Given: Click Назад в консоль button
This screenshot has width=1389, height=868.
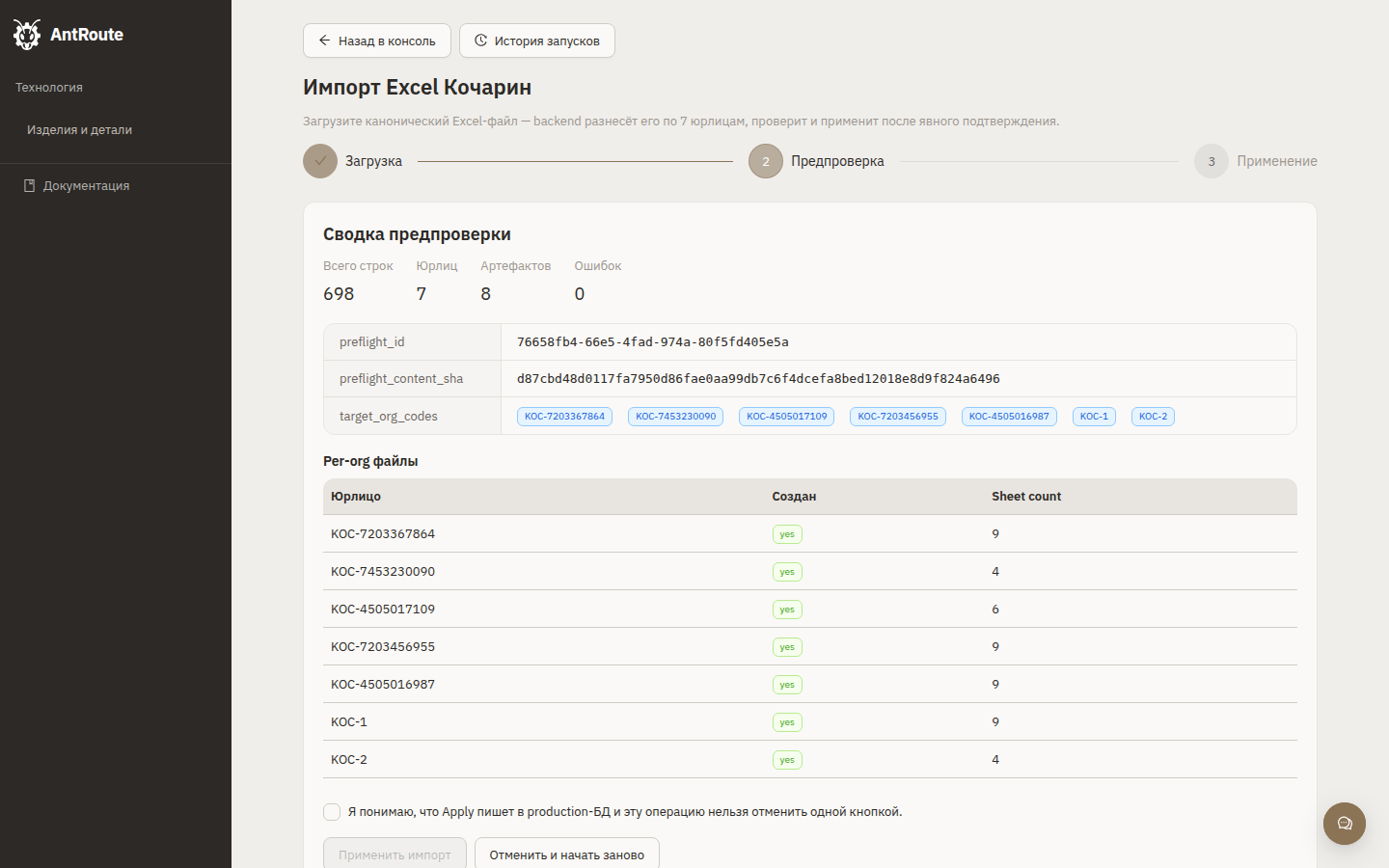Looking at the screenshot, I should (377, 41).
